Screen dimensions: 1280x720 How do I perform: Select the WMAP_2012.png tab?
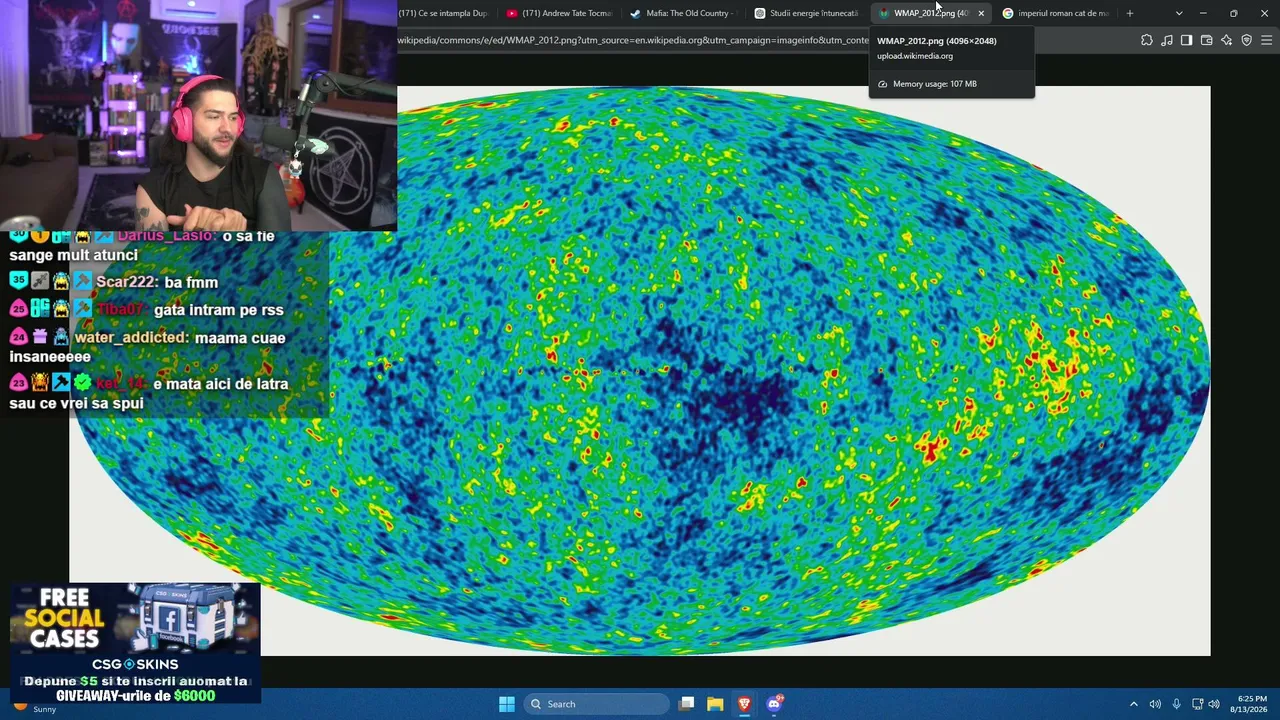[930, 13]
